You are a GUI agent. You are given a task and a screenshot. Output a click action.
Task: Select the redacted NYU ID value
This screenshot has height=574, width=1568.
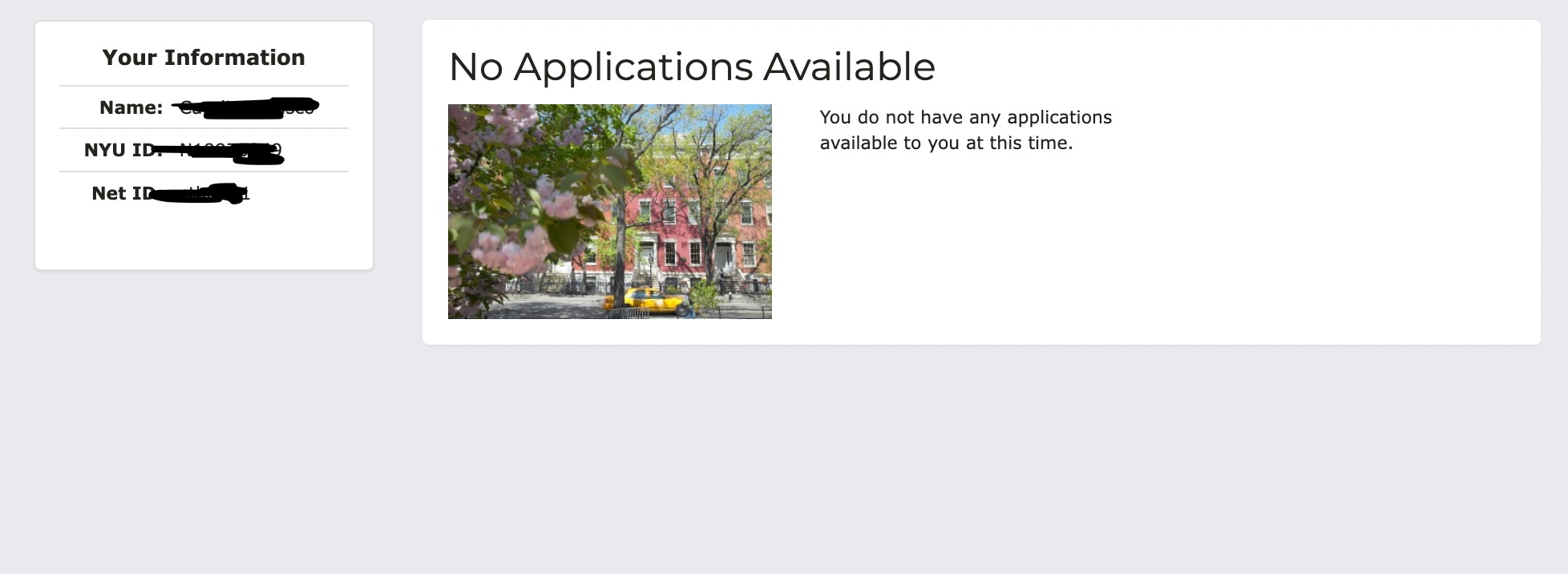(228, 151)
